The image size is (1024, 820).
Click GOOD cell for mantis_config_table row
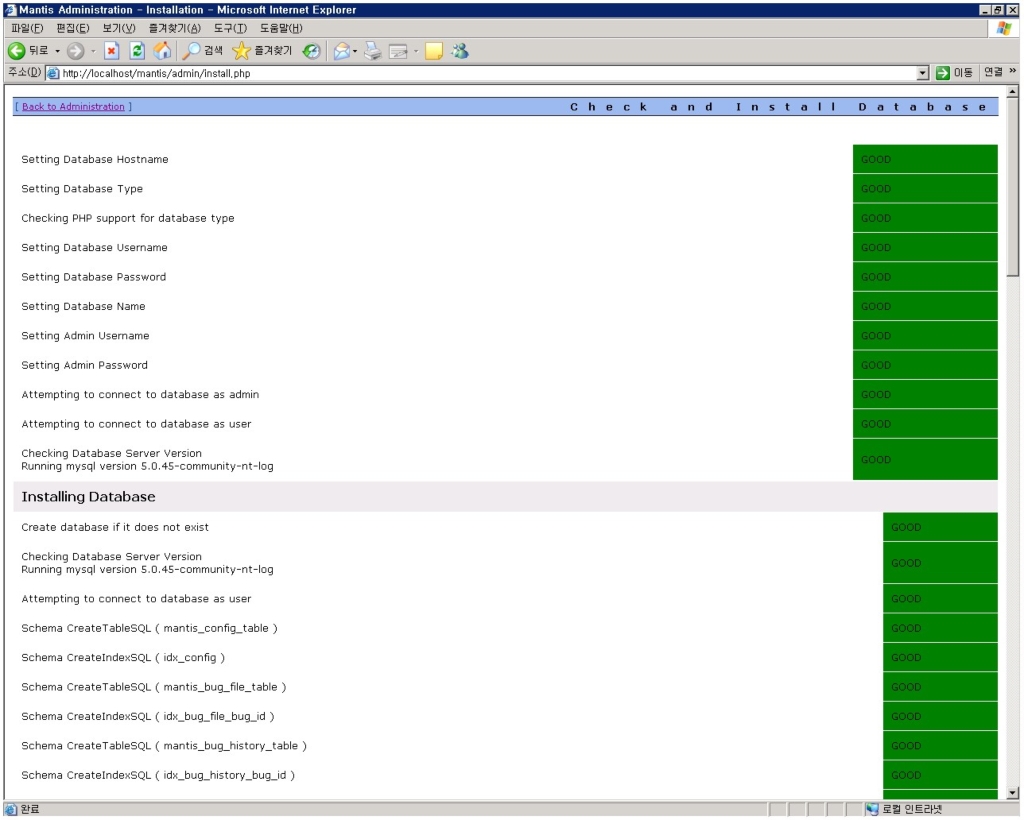click(x=940, y=628)
